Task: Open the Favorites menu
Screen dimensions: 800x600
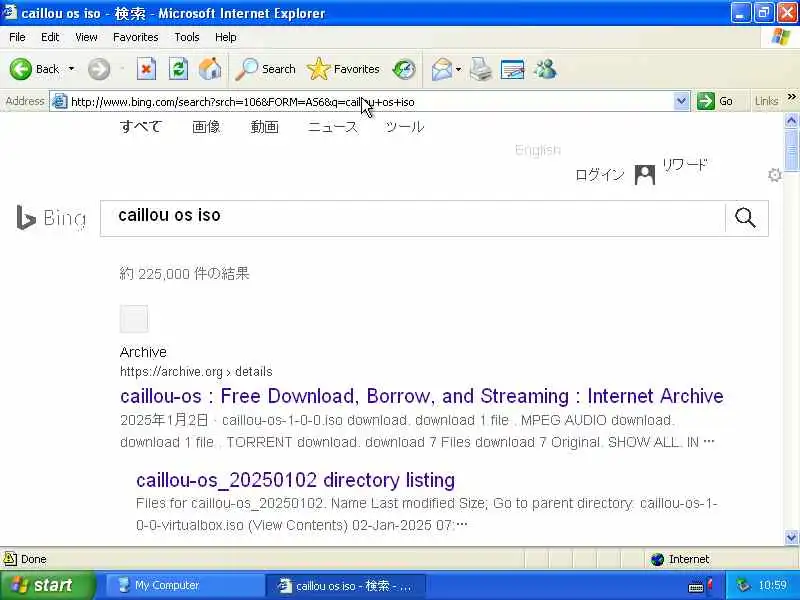Action: pos(136,37)
